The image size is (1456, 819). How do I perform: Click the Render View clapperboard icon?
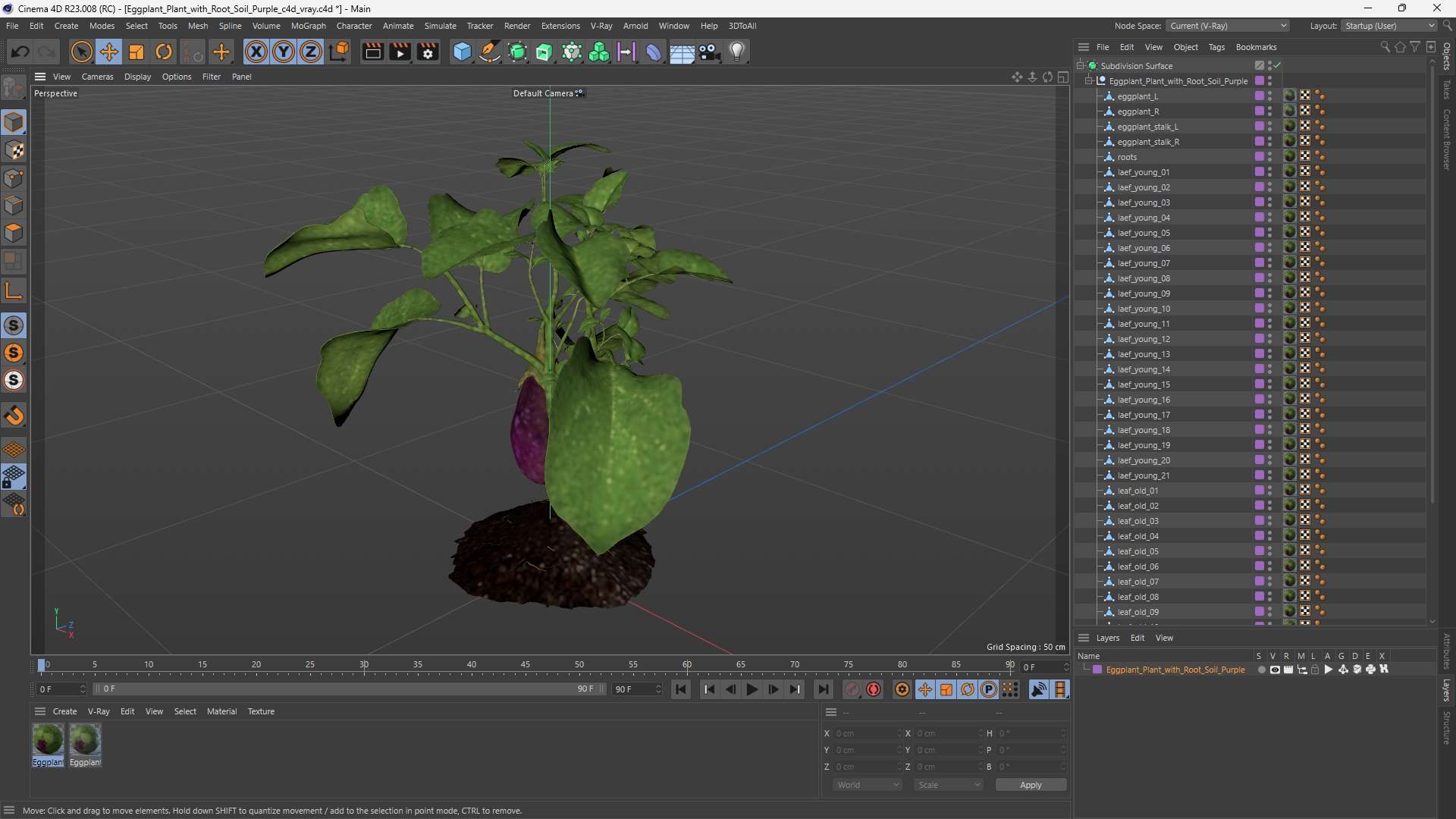[x=372, y=52]
